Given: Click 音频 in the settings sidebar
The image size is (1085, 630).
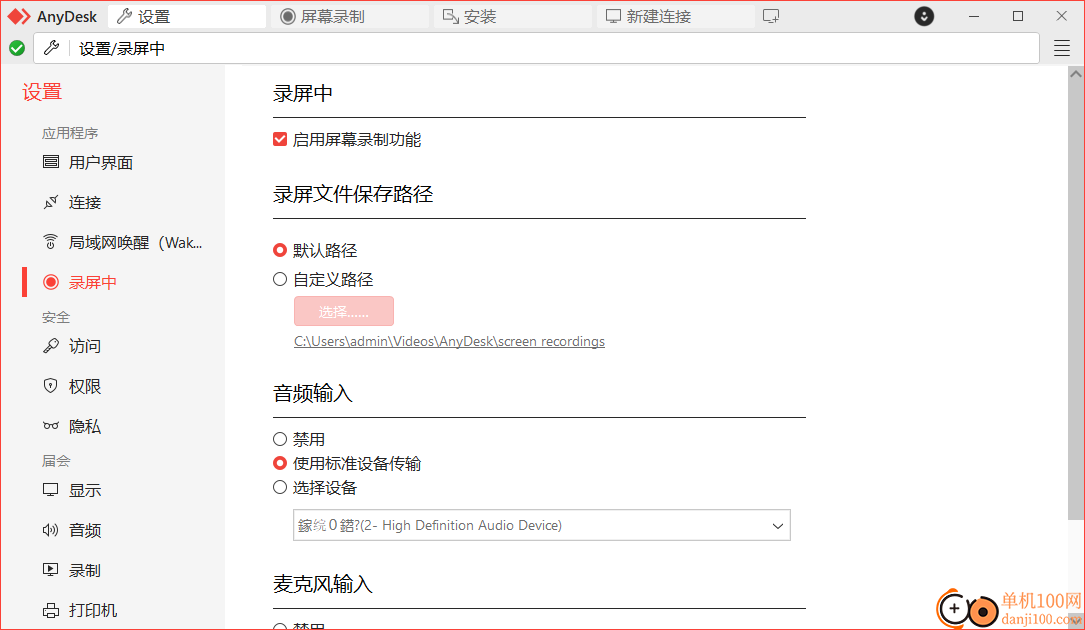Looking at the screenshot, I should tap(85, 531).
